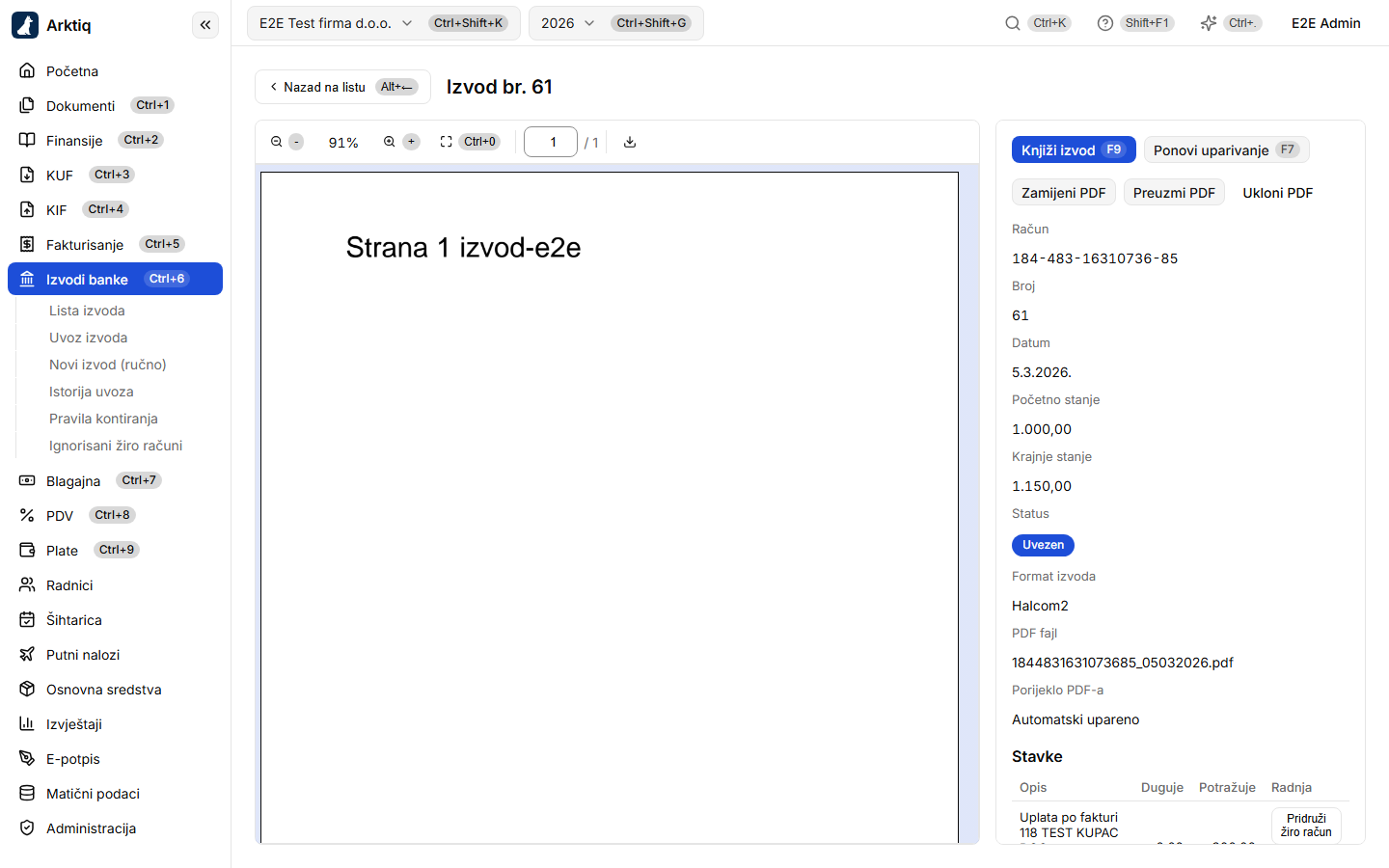Click the Dokumenti document icon
Screen dimensions: 1389x868
[x=27, y=106]
